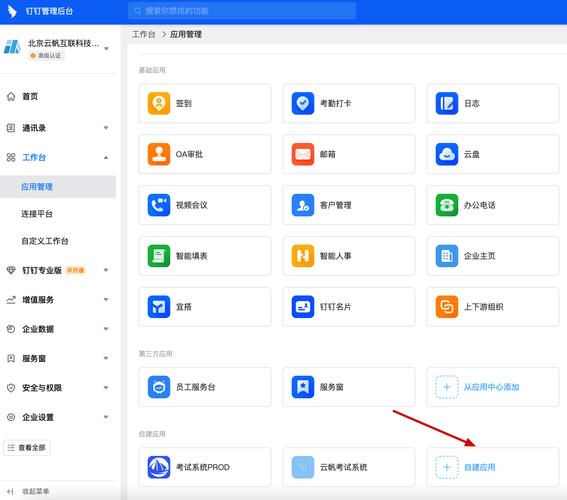Go to 首页 in the sidebar
Viewport: 567px width, 500px height.
click(x=30, y=97)
